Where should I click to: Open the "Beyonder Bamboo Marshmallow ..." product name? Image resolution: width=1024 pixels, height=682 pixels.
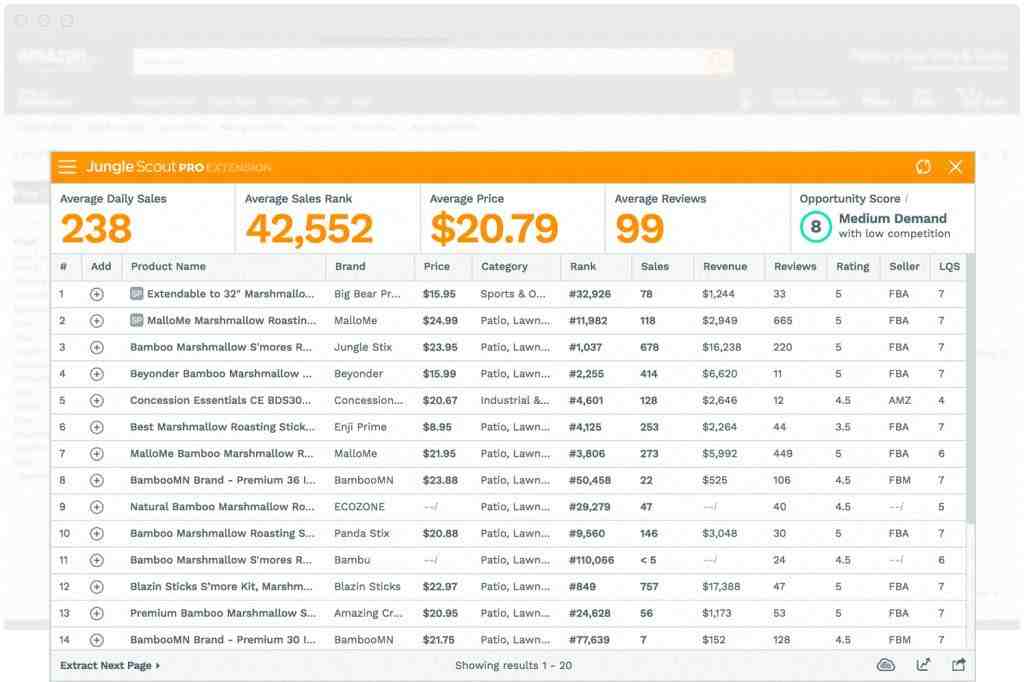click(221, 374)
